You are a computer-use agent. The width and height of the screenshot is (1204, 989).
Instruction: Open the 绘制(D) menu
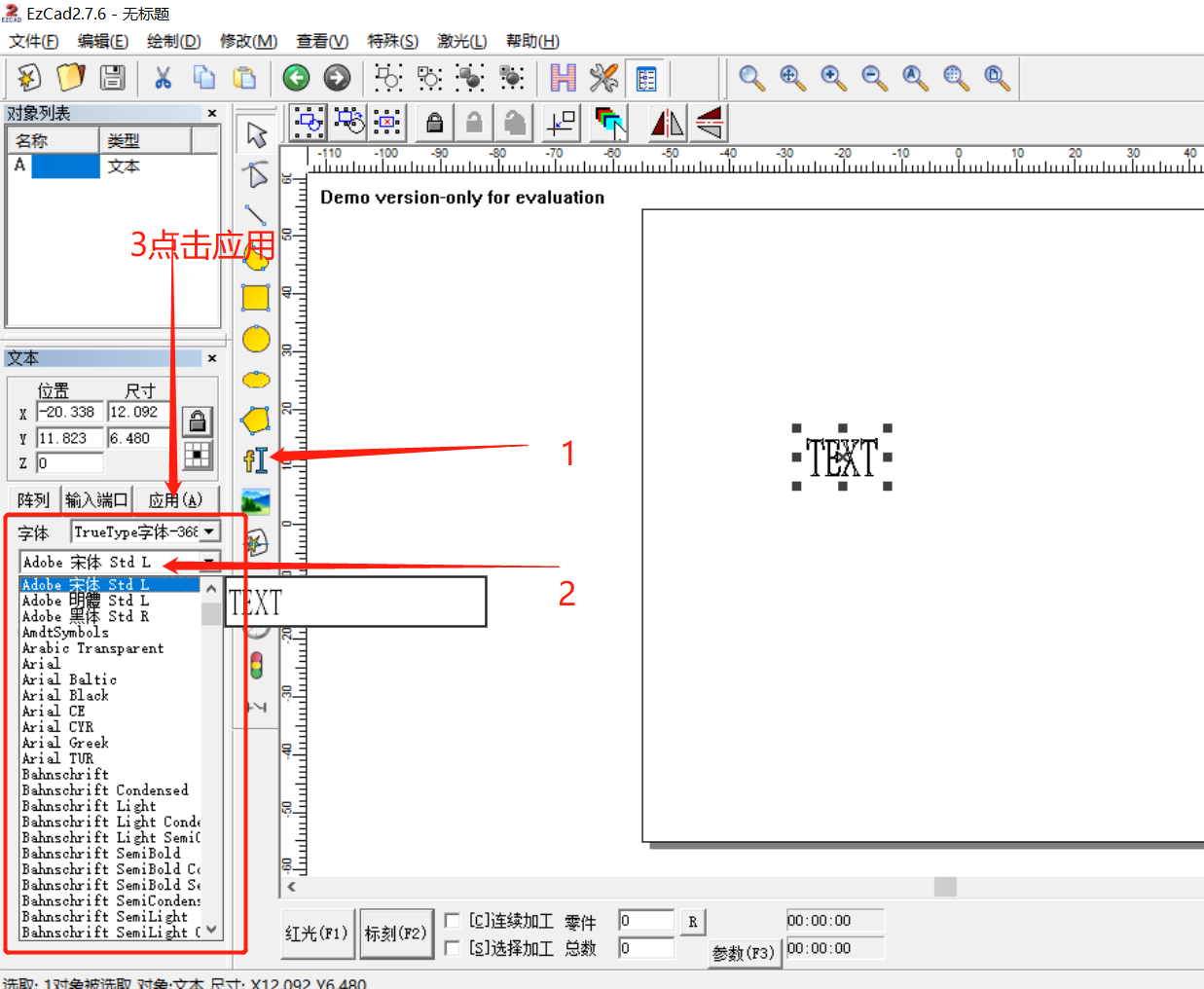[x=174, y=41]
